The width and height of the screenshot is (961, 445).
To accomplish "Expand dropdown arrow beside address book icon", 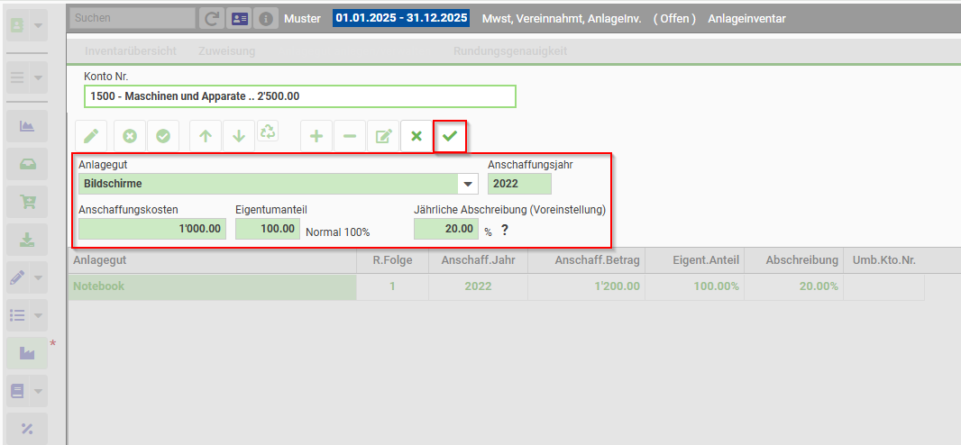I will [38, 26].
